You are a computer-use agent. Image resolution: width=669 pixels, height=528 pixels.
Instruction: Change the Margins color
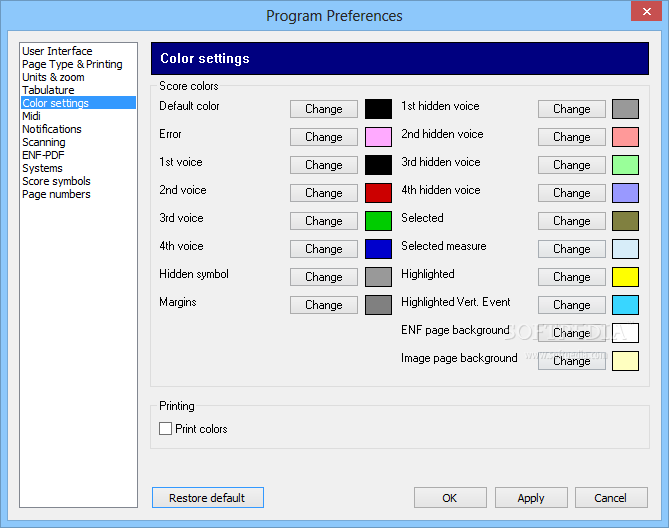324,305
